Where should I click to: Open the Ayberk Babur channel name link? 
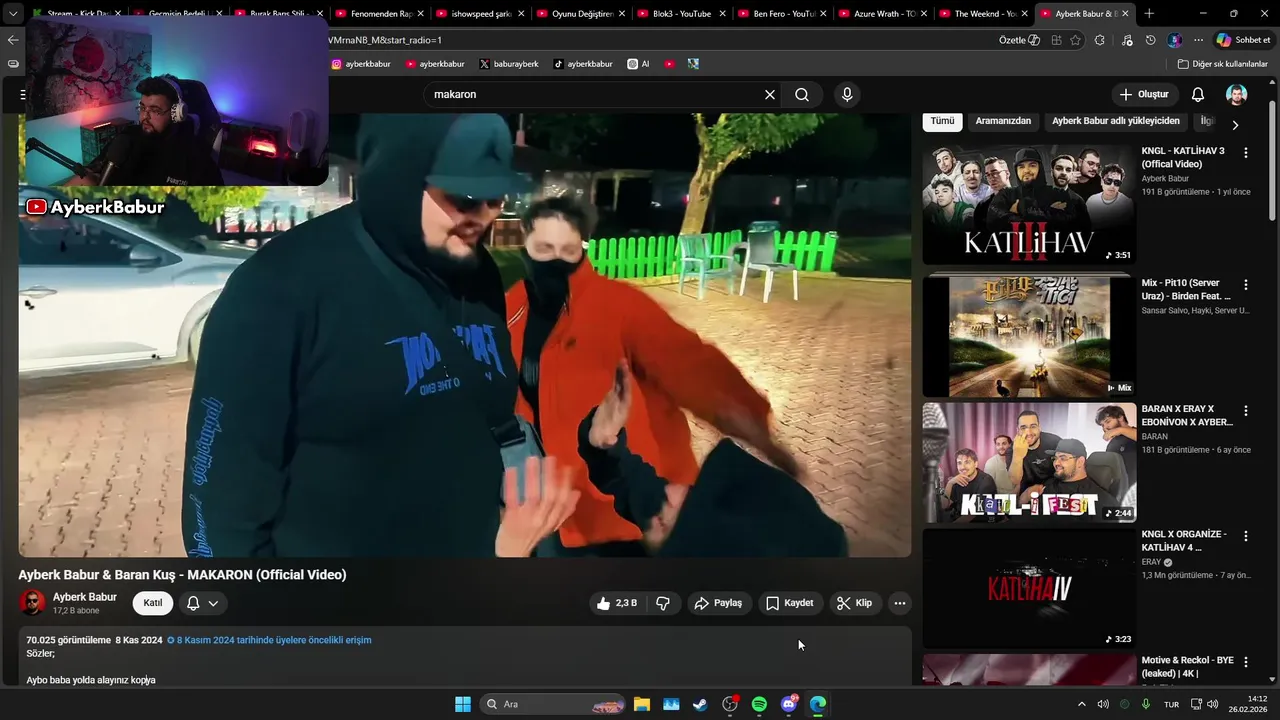[x=85, y=597]
